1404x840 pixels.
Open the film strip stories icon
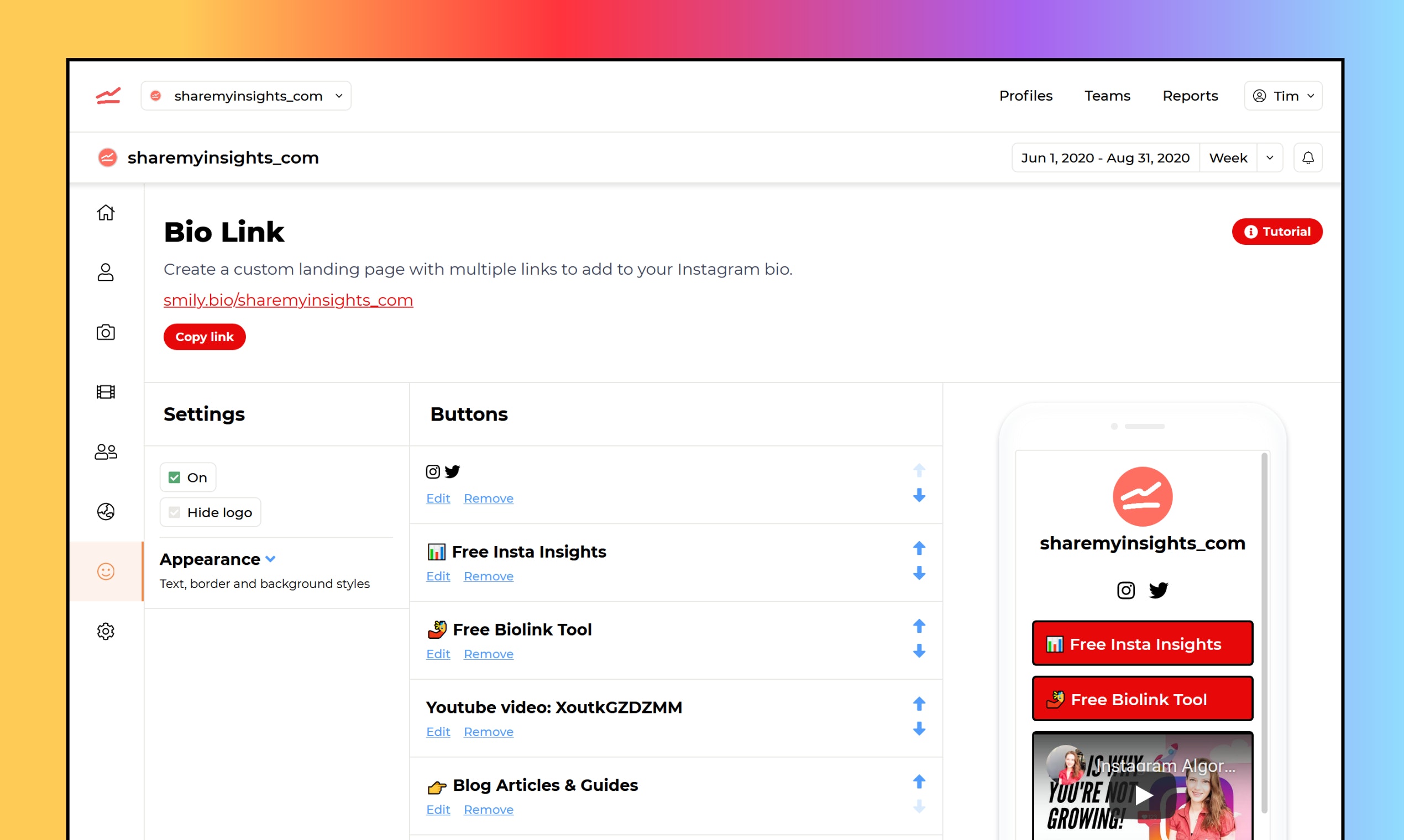(x=105, y=392)
